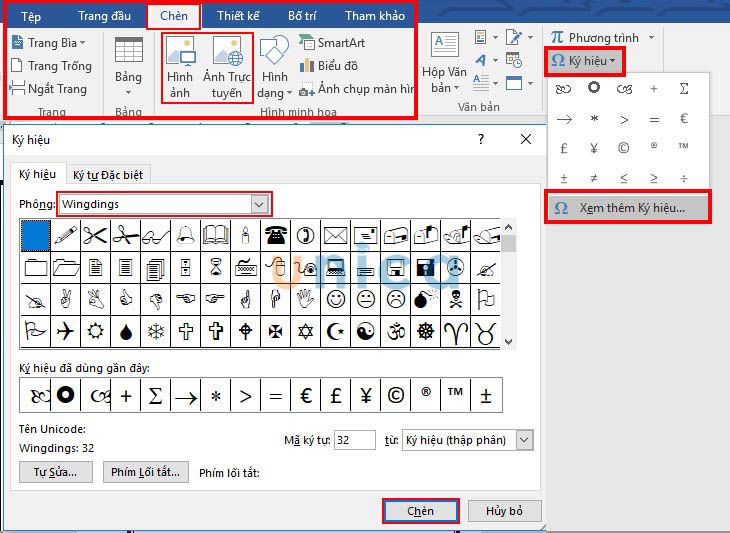Choose recently used plus-minus symbol
The height and width of the screenshot is (533, 730).
(x=486, y=396)
